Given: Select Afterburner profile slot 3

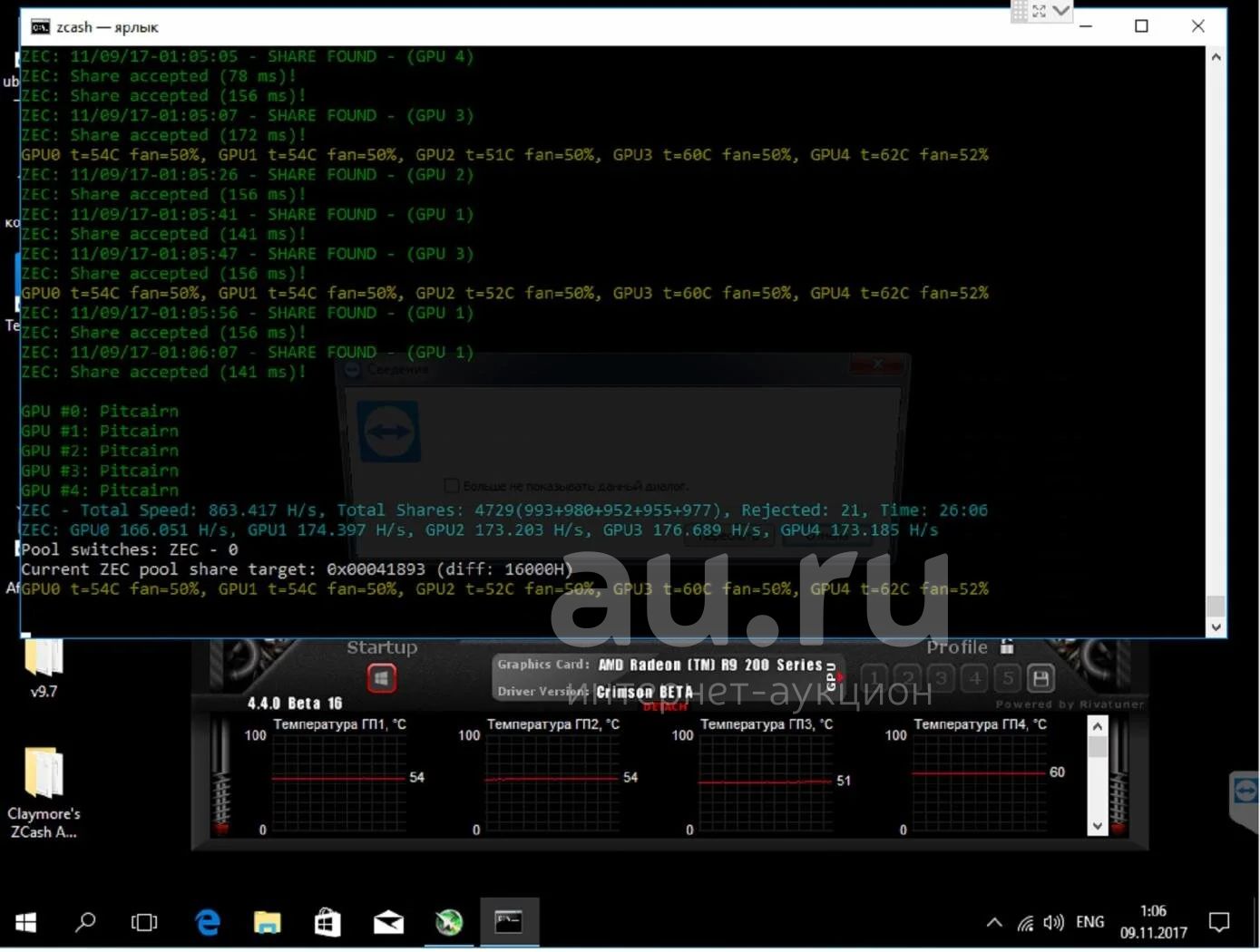Looking at the screenshot, I should (942, 678).
